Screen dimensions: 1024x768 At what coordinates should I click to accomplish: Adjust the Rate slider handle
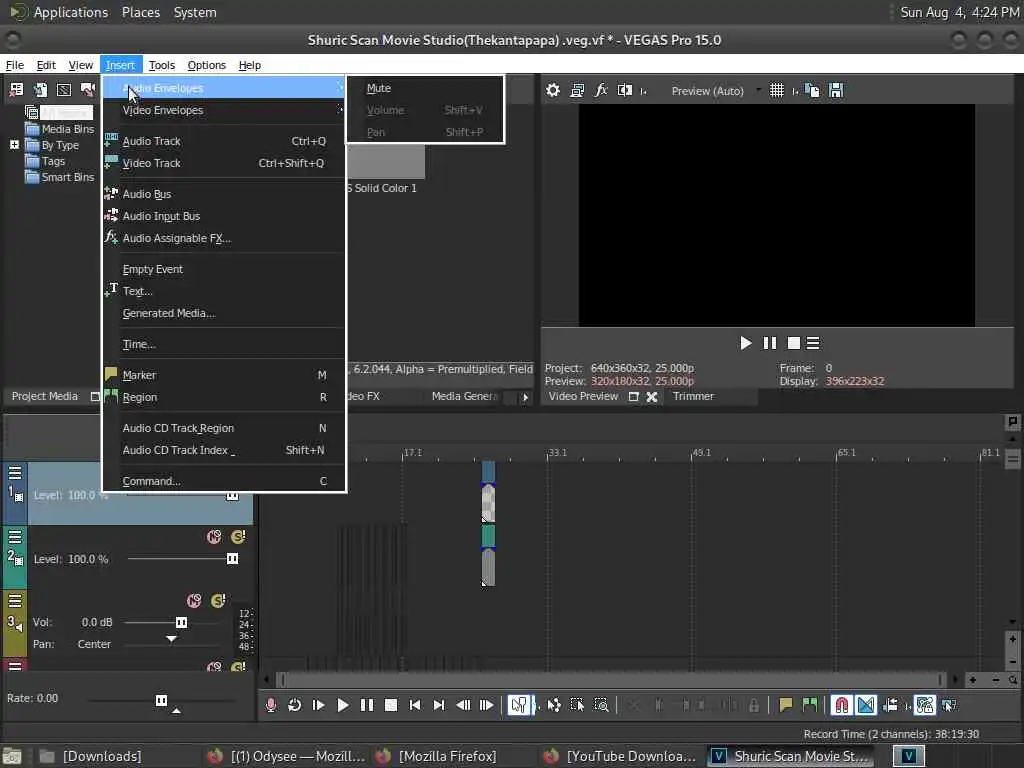pos(161,700)
